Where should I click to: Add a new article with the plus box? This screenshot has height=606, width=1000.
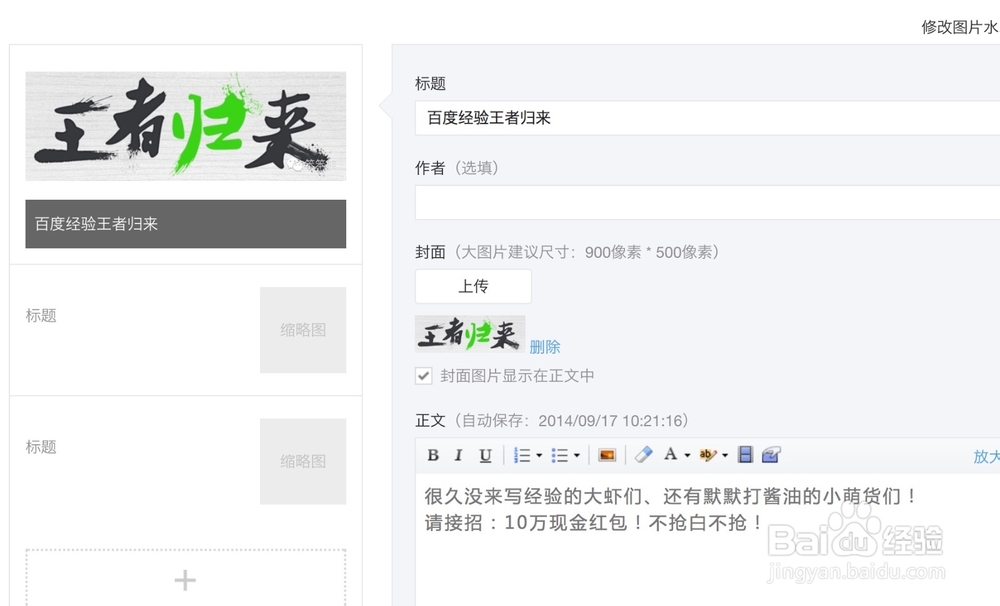pos(186,578)
